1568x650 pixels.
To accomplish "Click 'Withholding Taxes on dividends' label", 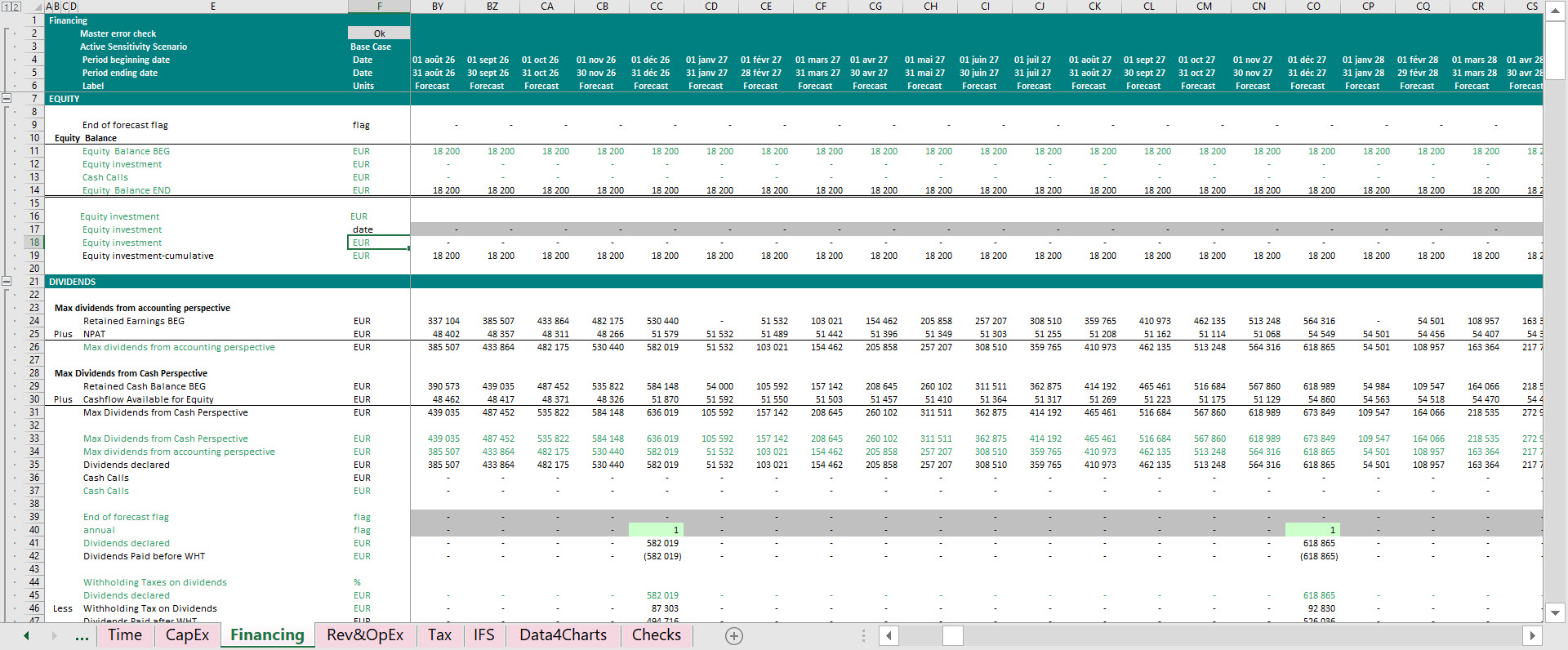I will (x=154, y=582).
